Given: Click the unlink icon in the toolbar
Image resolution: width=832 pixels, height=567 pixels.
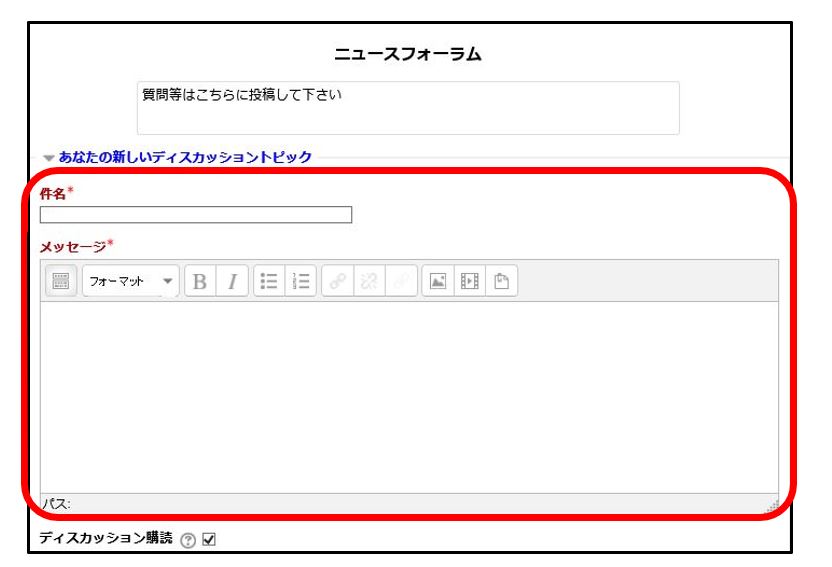Looking at the screenshot, I should coord(367,282).
